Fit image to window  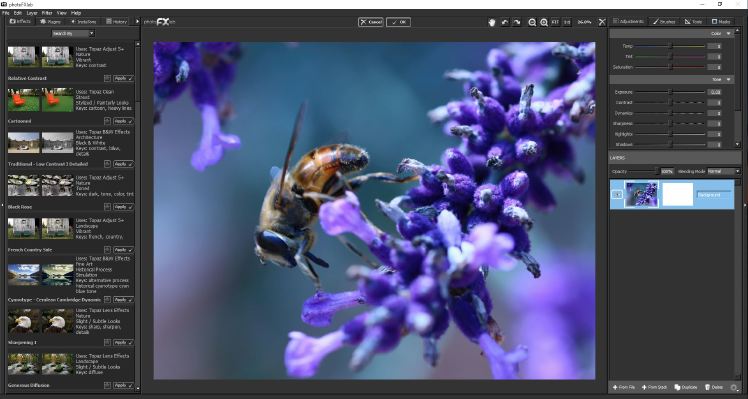coord(555,22)
